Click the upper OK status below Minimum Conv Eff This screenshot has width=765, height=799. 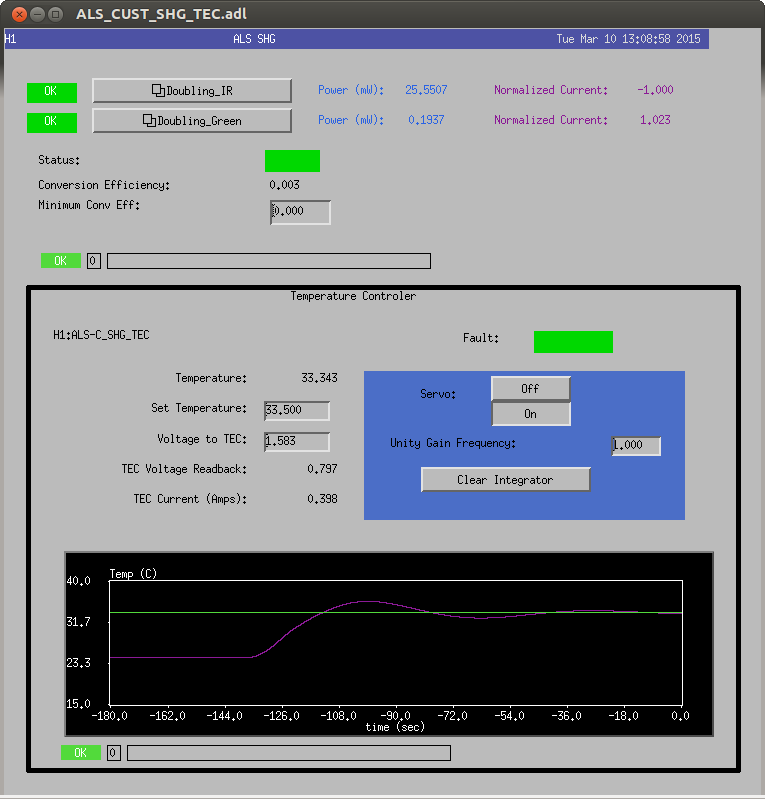(61, 261)
